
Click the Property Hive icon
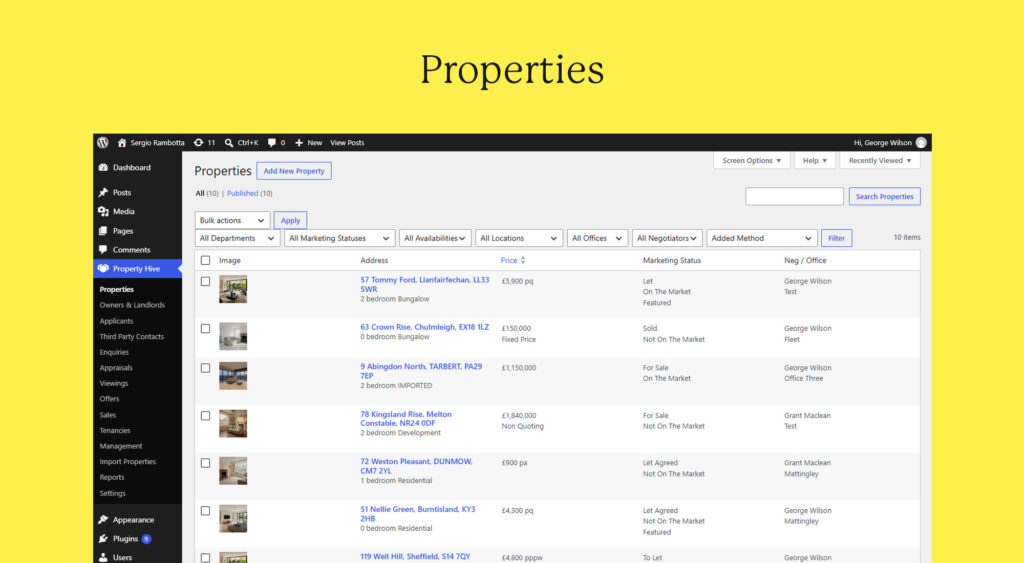point(103,268)
